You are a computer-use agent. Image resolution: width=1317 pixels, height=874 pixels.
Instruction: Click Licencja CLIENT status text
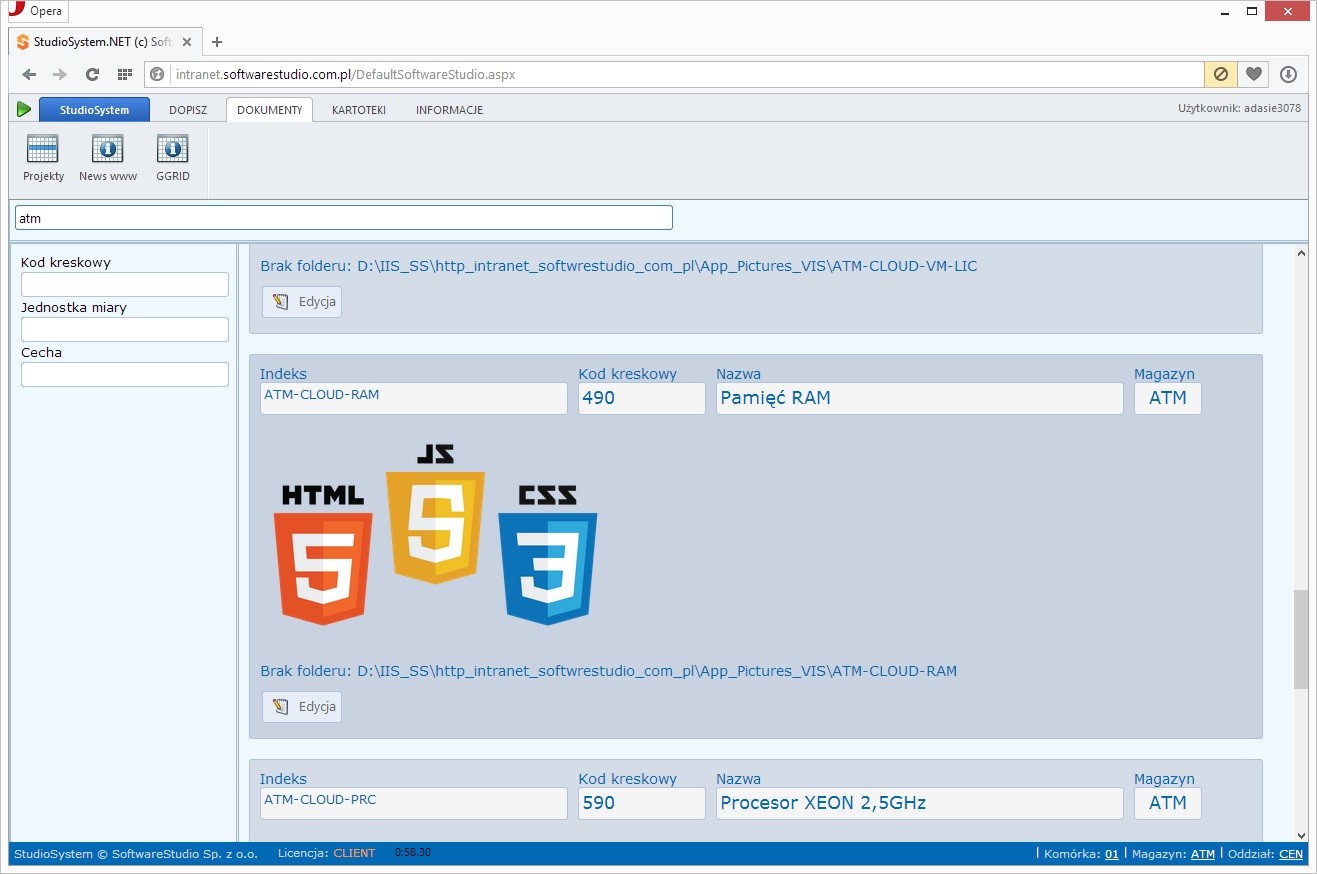tap(327, 854)
